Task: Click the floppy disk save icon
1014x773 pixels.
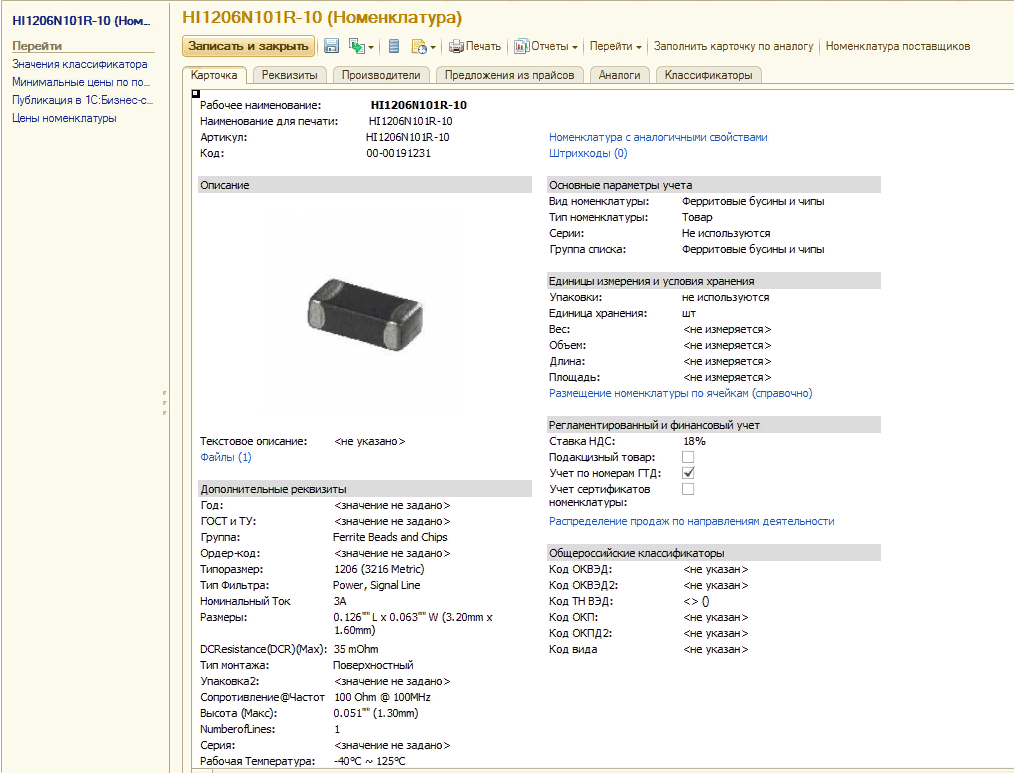Action: point(331,46)
